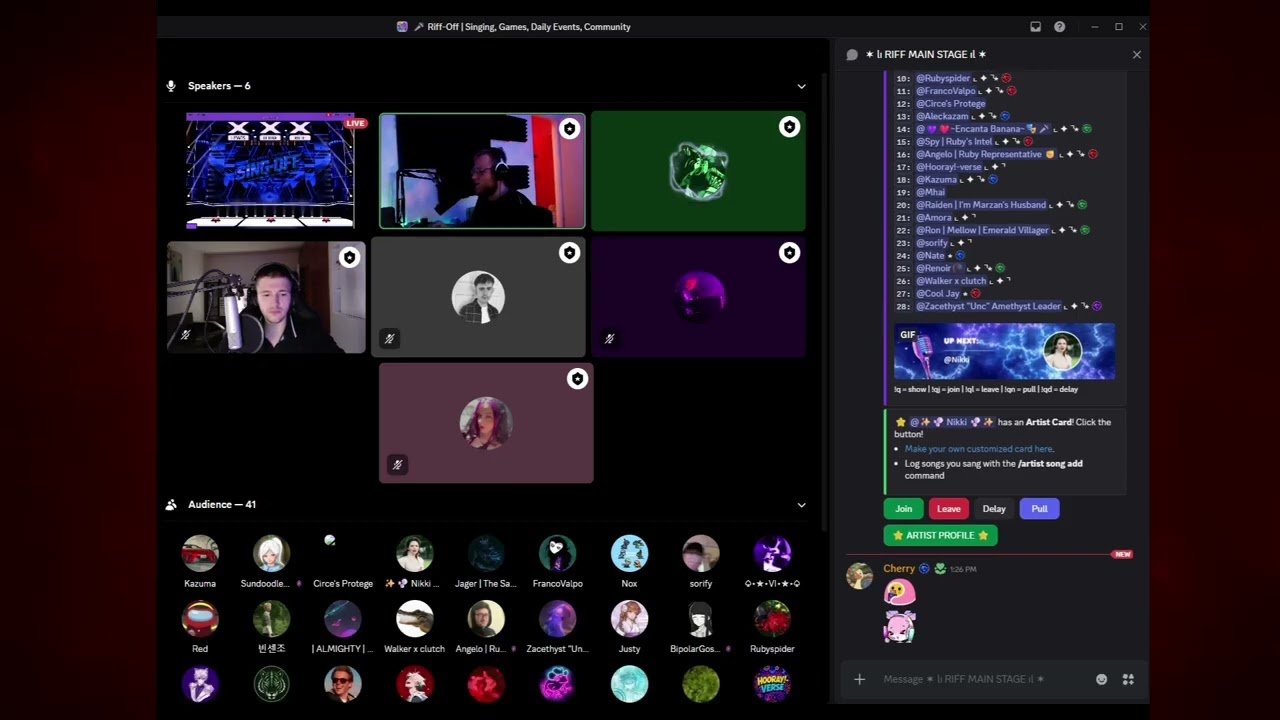Click muted mic icon on purple orb tile
This screenshot has width=1280, height=720.
609,339
